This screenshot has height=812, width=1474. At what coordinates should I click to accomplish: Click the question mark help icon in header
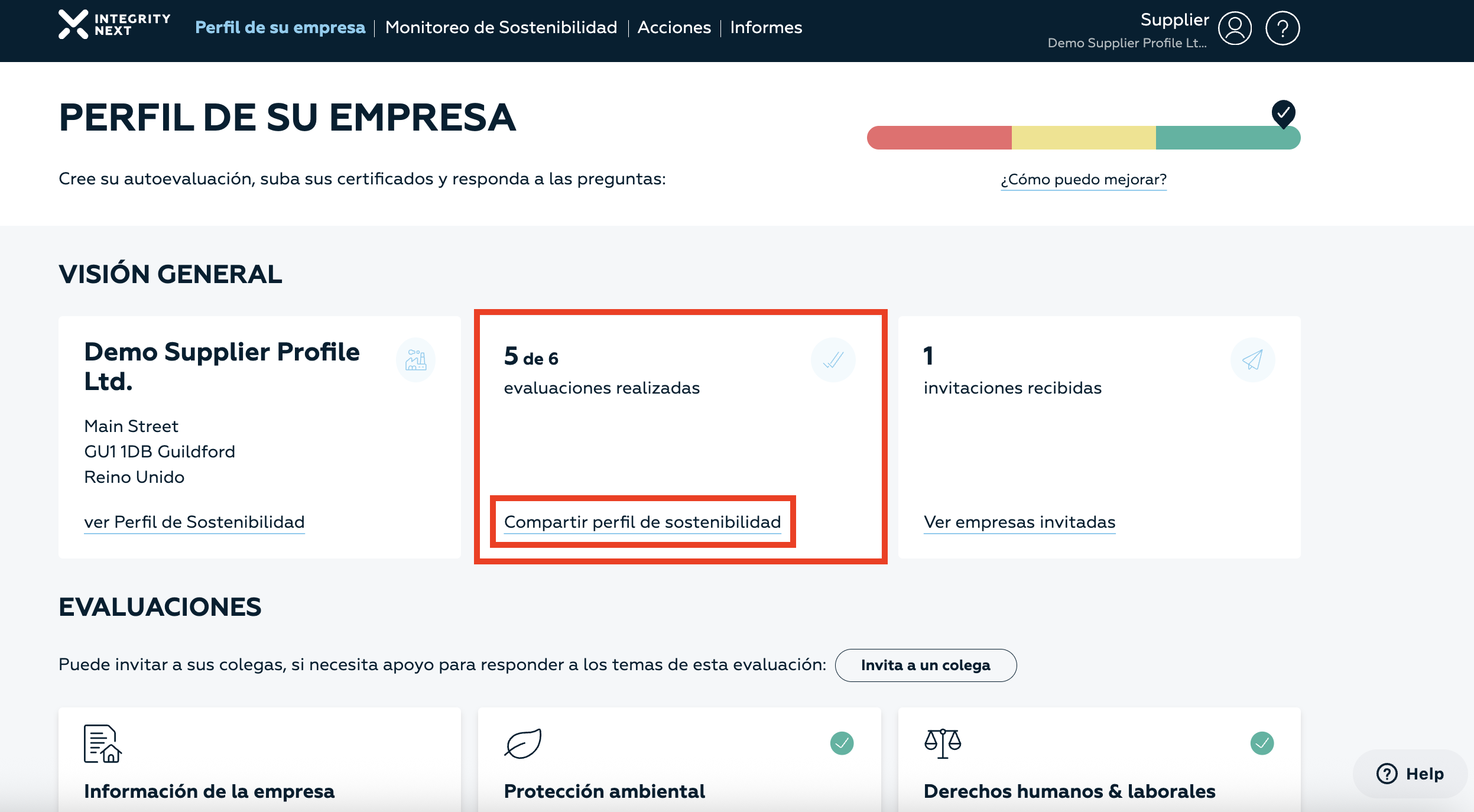point(1282,28)
